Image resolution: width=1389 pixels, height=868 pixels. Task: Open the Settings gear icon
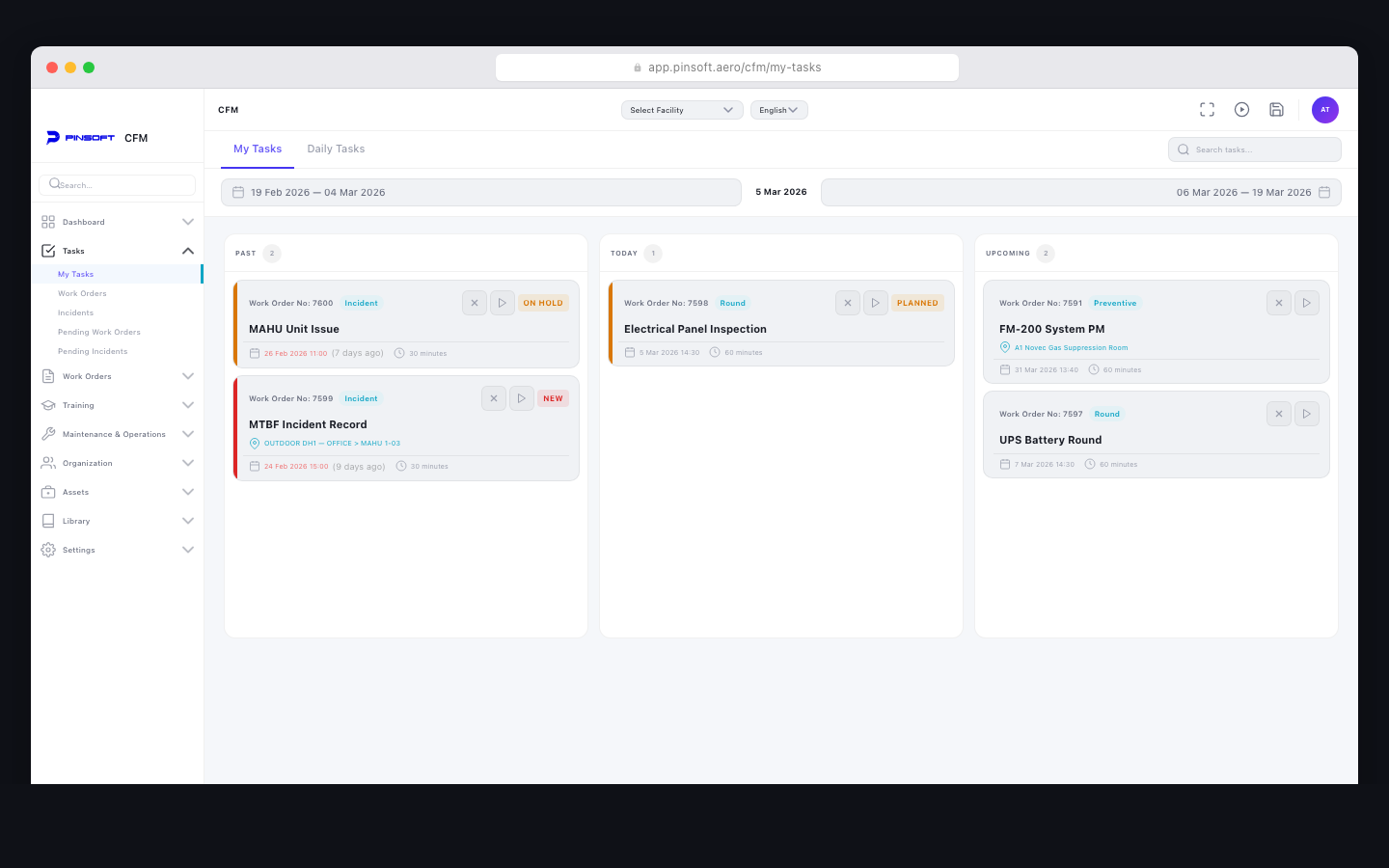47,550
